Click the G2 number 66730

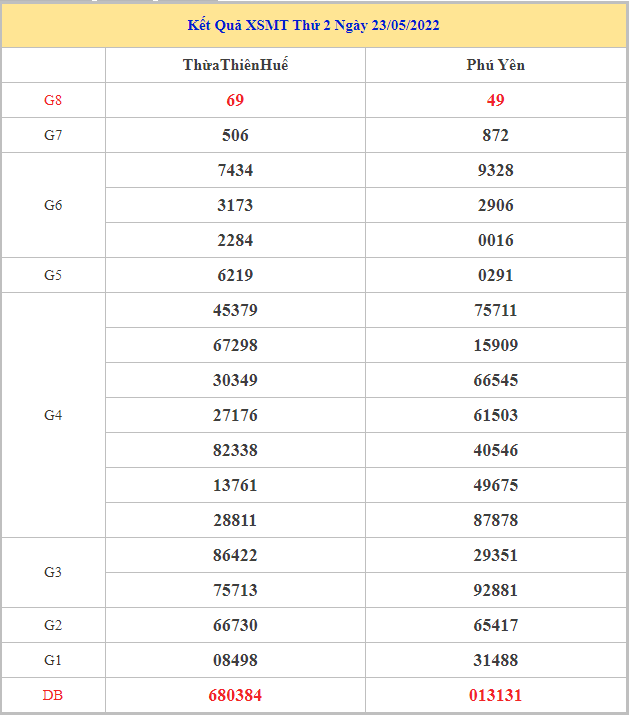click(235, 625)
